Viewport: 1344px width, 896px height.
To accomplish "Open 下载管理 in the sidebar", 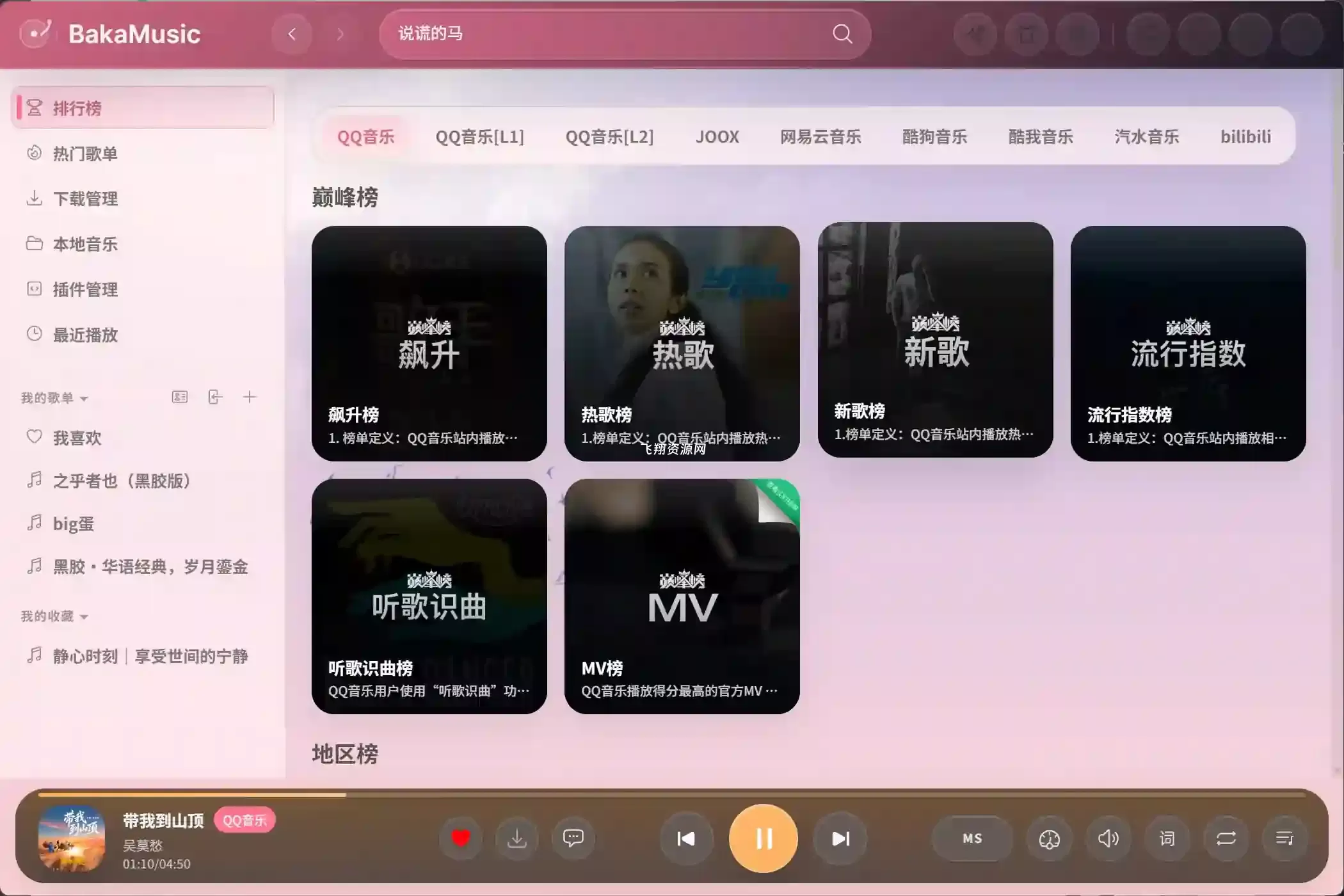I will pyautogui.click(x=143, y=198).
